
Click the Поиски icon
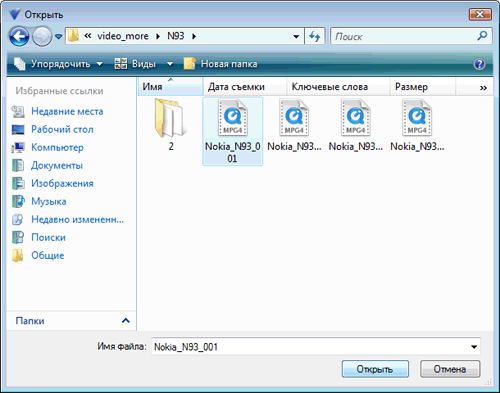[18, 237]
